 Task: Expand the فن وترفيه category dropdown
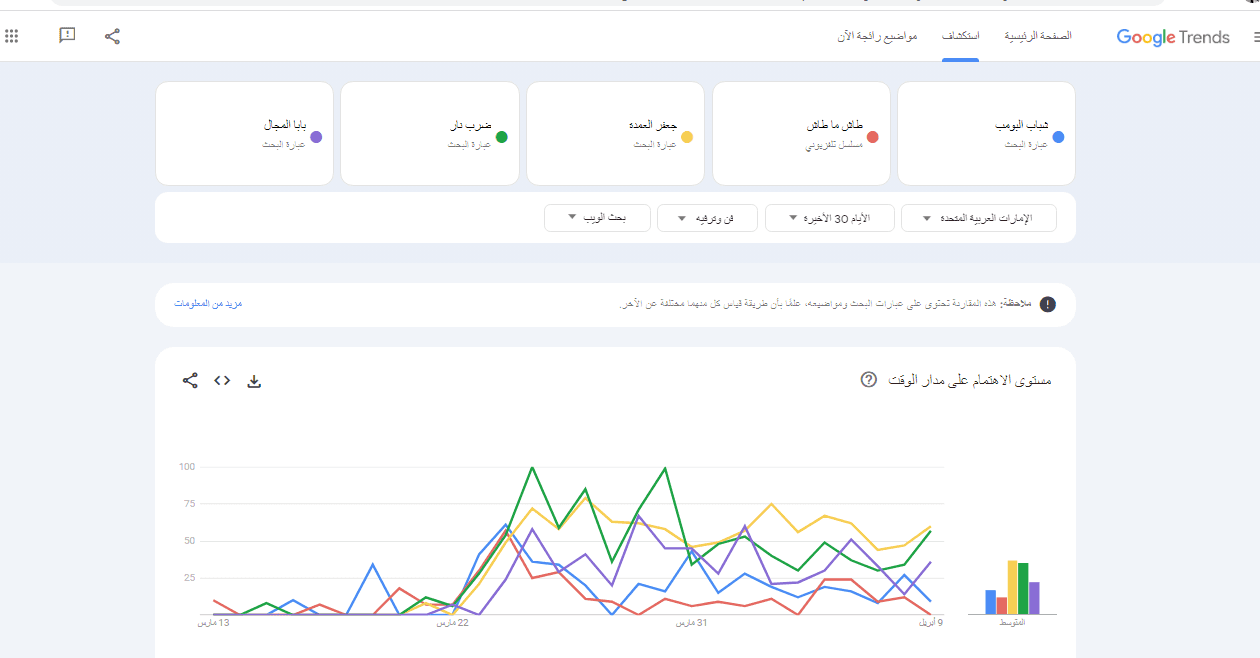(706, 218)
